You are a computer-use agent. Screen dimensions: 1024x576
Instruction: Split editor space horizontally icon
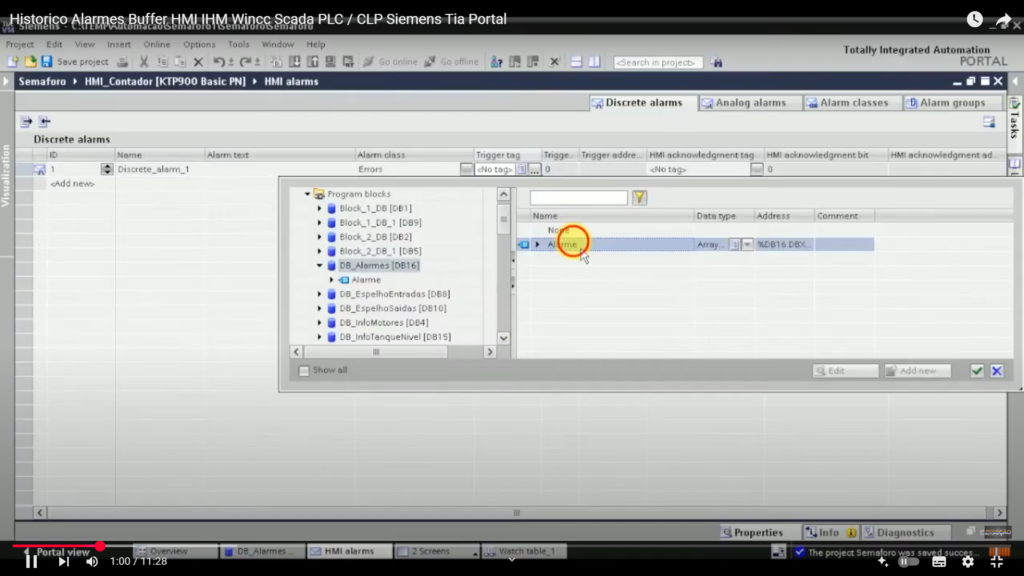(576, 61)
